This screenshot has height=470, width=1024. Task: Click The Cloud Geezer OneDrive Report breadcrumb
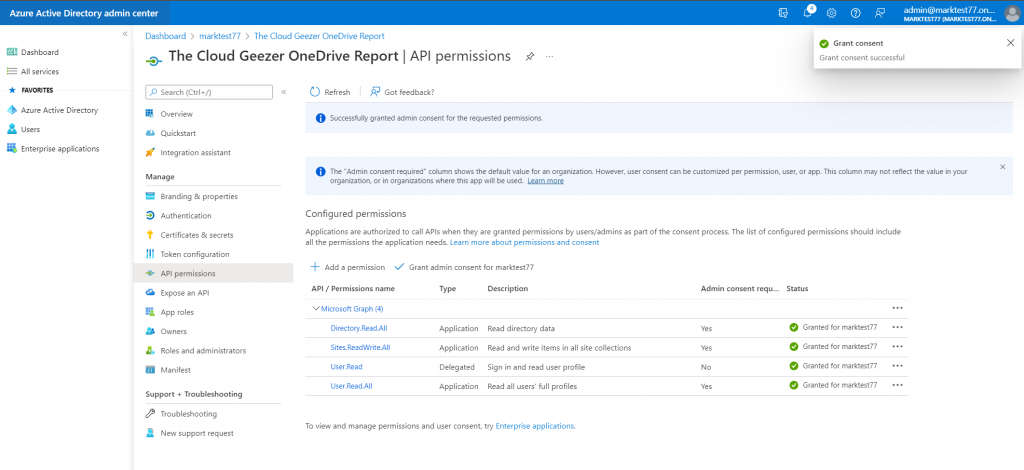click(319, 36)
